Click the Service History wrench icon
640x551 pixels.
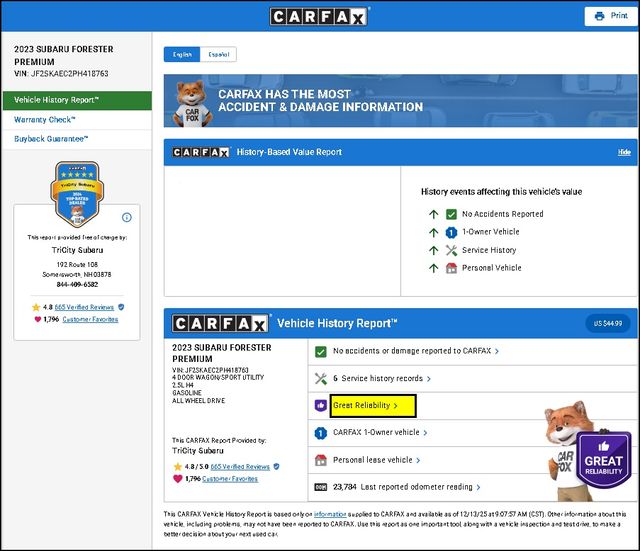pyautogui.click(x=452, y=250)
